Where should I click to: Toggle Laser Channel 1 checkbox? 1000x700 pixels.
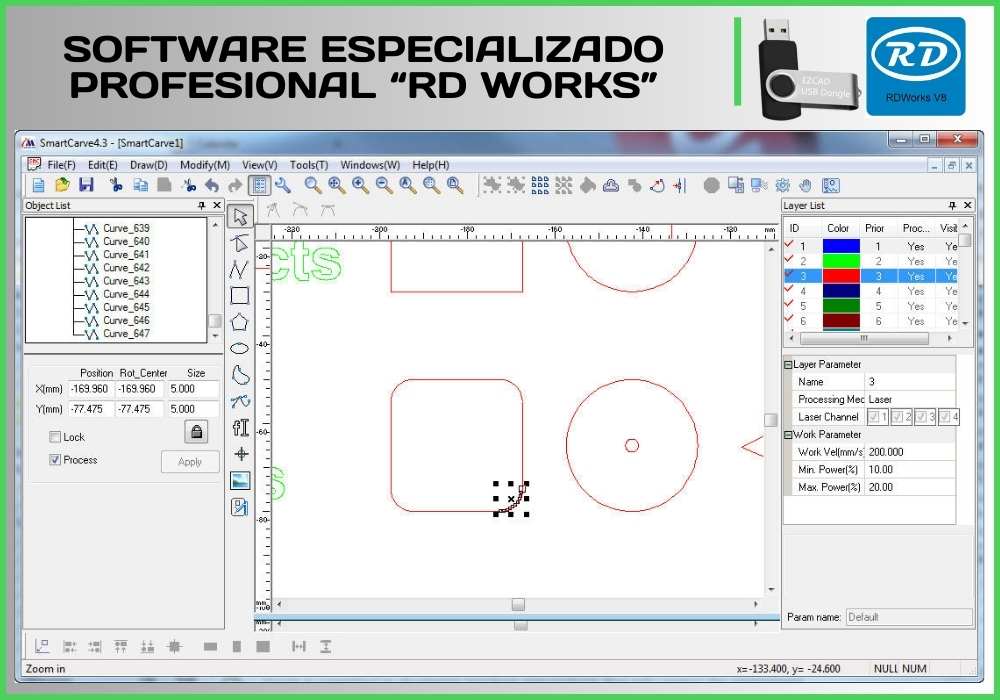[874, 417]
